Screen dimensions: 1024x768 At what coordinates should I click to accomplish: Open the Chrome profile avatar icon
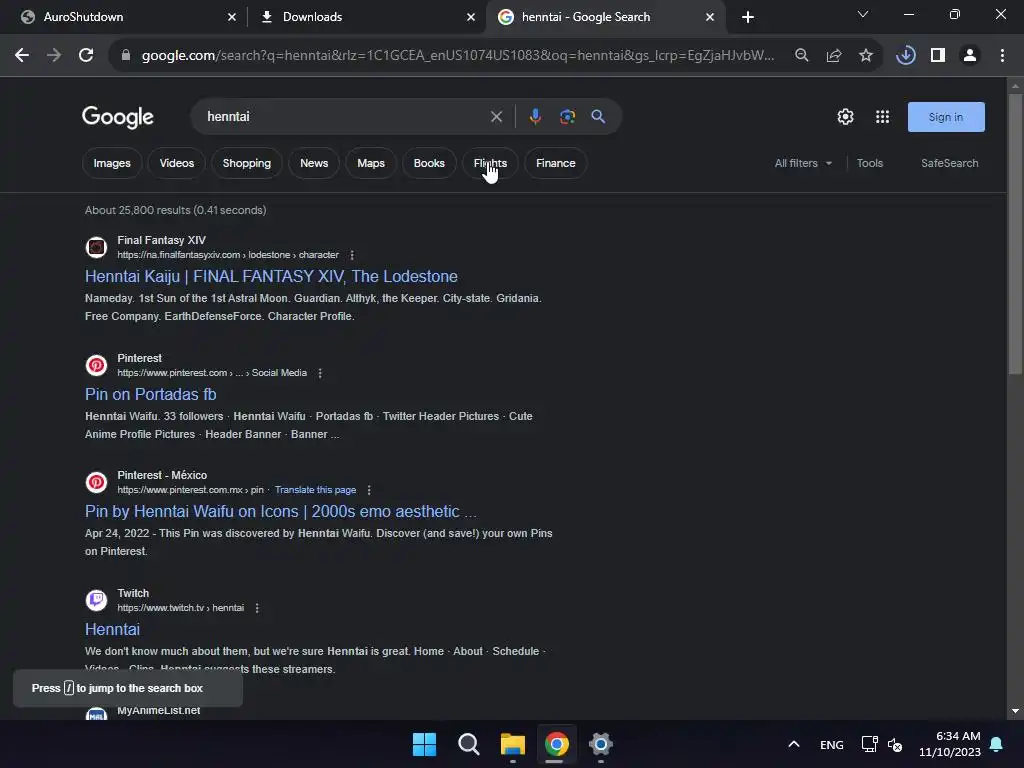click(x=970, y=56)
